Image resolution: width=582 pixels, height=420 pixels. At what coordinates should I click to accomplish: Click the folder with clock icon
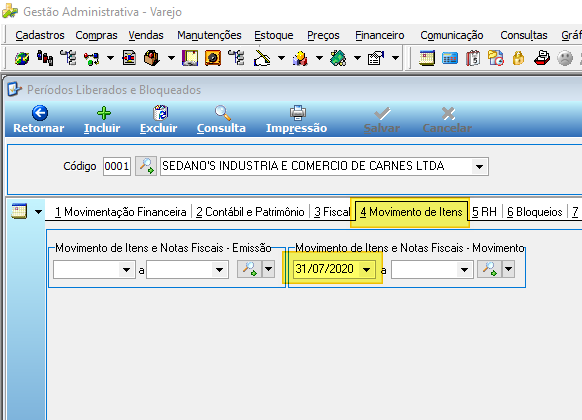496,58
